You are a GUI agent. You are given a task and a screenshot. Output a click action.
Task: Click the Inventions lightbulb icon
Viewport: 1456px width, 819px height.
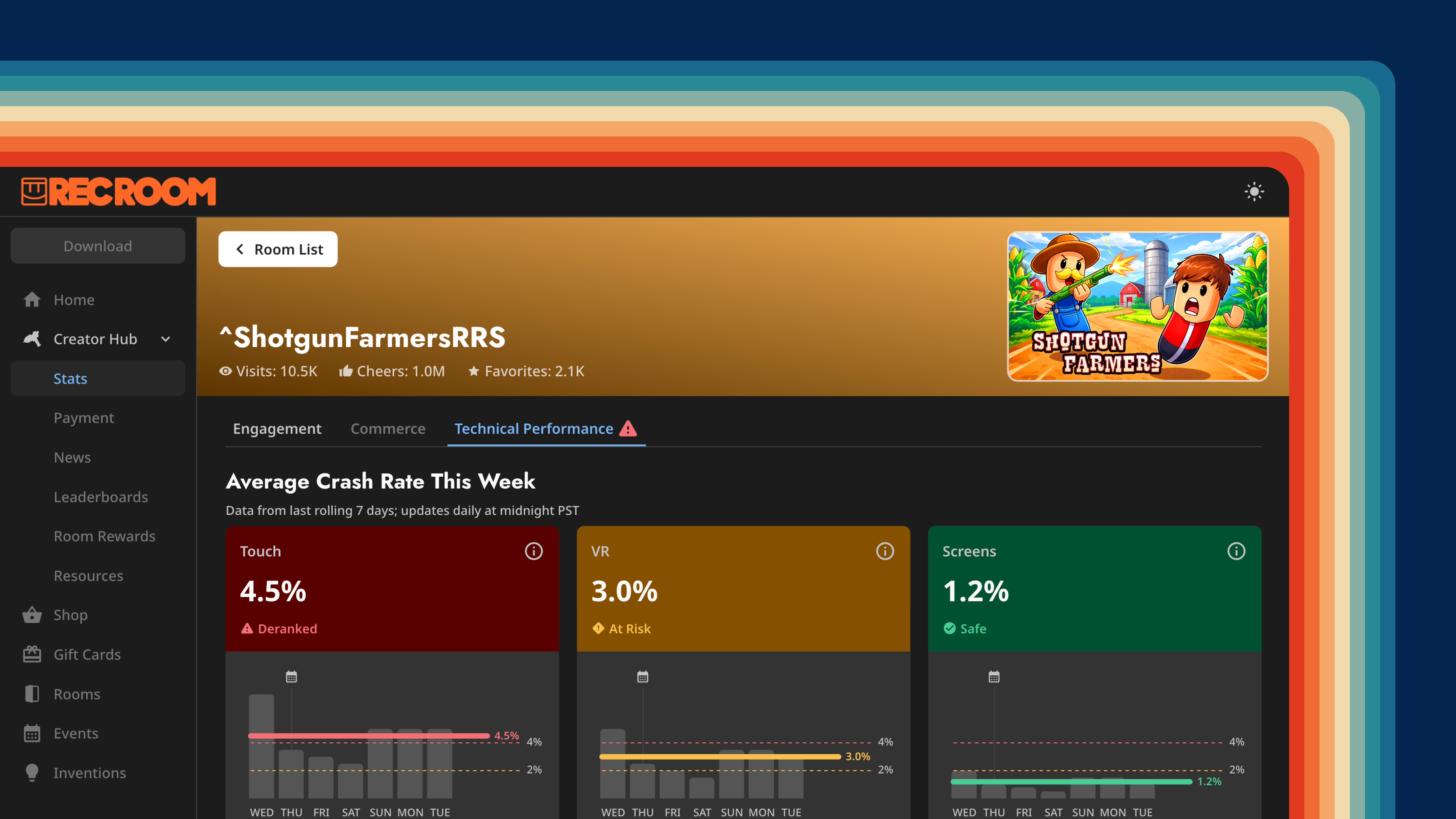[x=32, y=773]
